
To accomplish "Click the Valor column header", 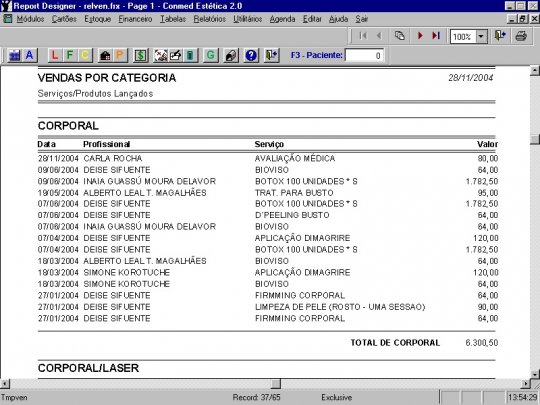I will [x=487, y=144].
